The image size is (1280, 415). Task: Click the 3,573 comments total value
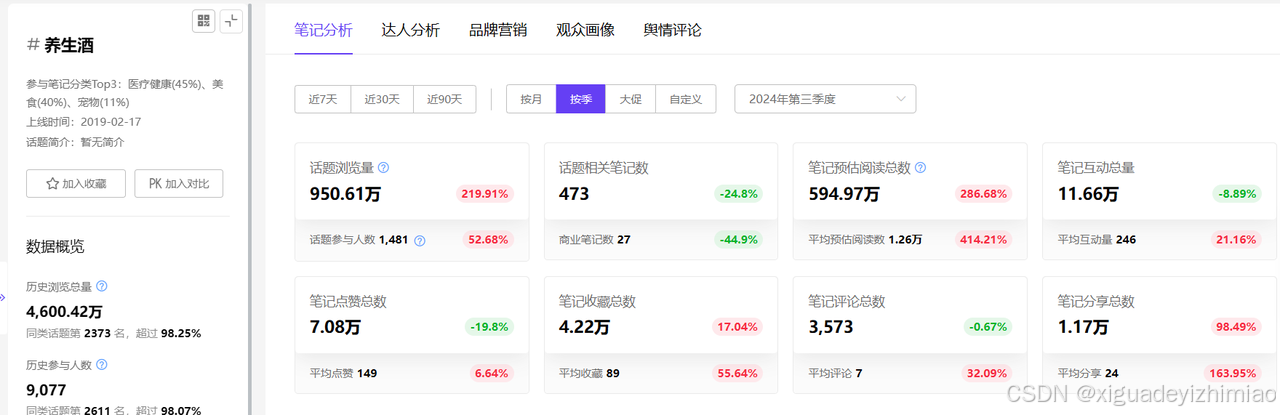(832, 327)
